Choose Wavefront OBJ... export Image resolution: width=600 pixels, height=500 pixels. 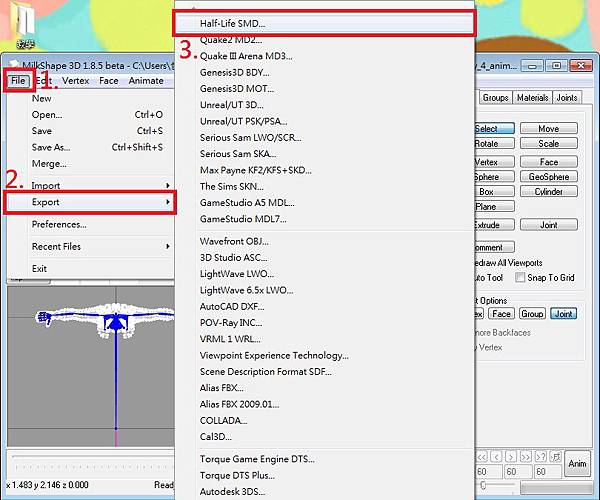pos(324,241)
